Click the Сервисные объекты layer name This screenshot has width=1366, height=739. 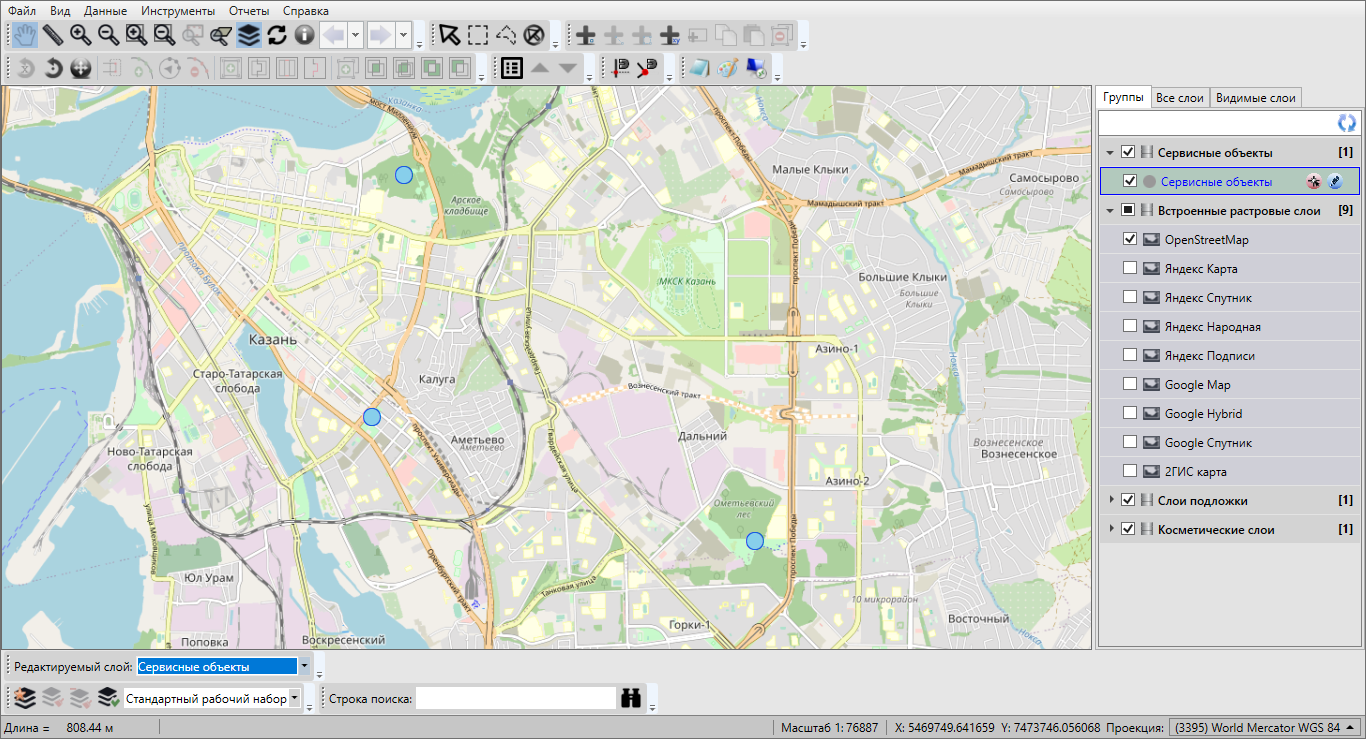tap(1216, 182)
